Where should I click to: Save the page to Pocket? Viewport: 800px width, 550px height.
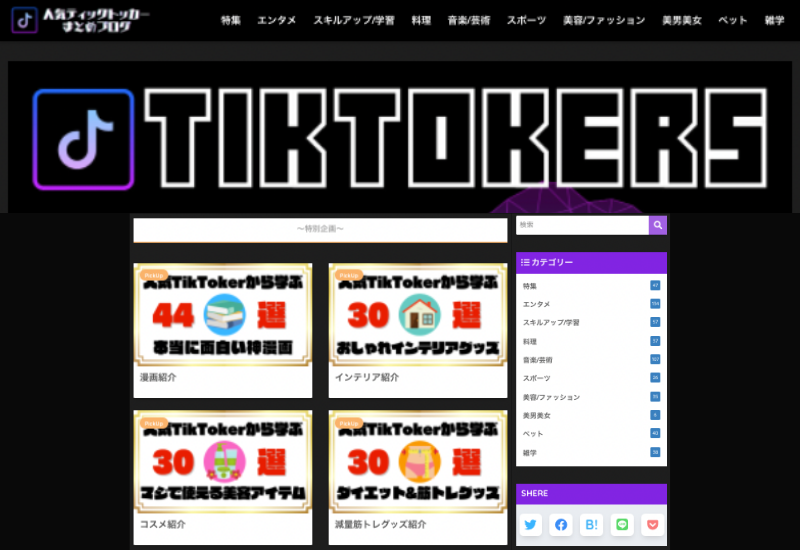pos(653,524)
